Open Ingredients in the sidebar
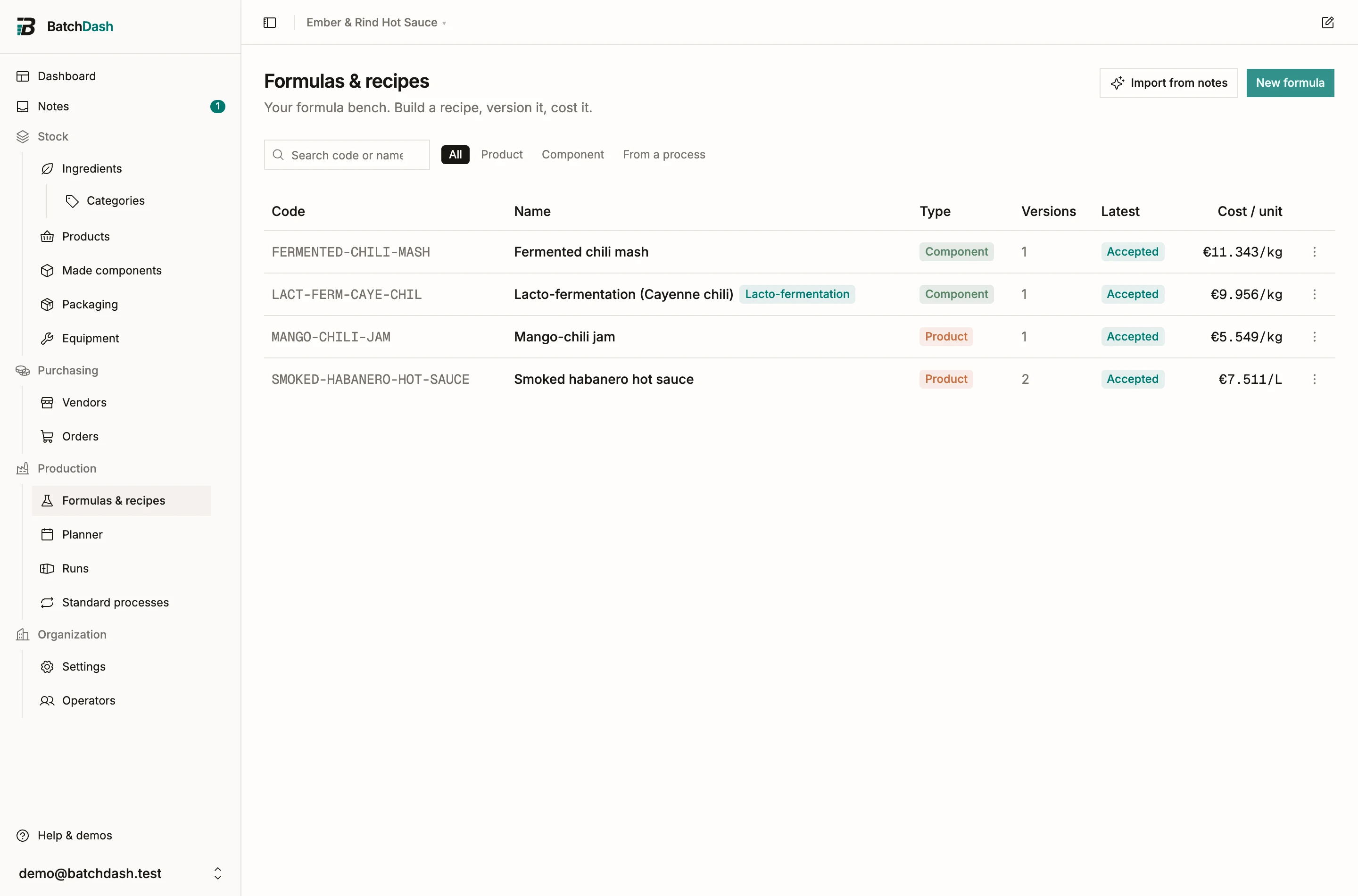The height and width of the screenshot is (896, 1358). click(x=91, y=168)
